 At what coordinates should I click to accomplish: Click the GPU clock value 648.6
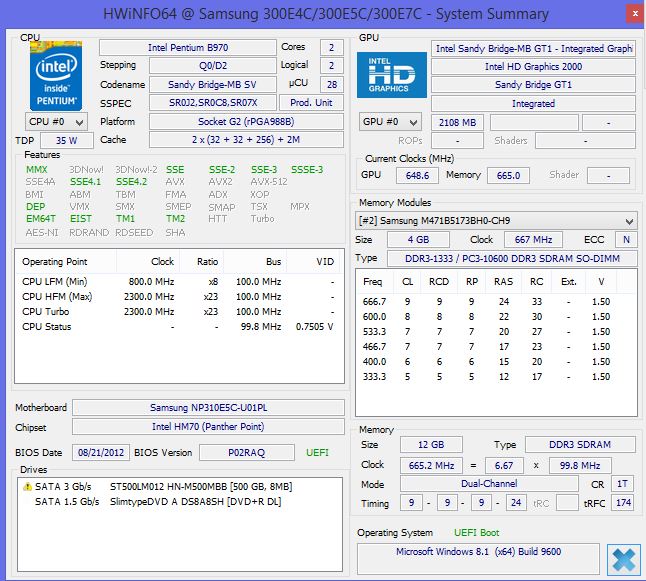(417, 176)
